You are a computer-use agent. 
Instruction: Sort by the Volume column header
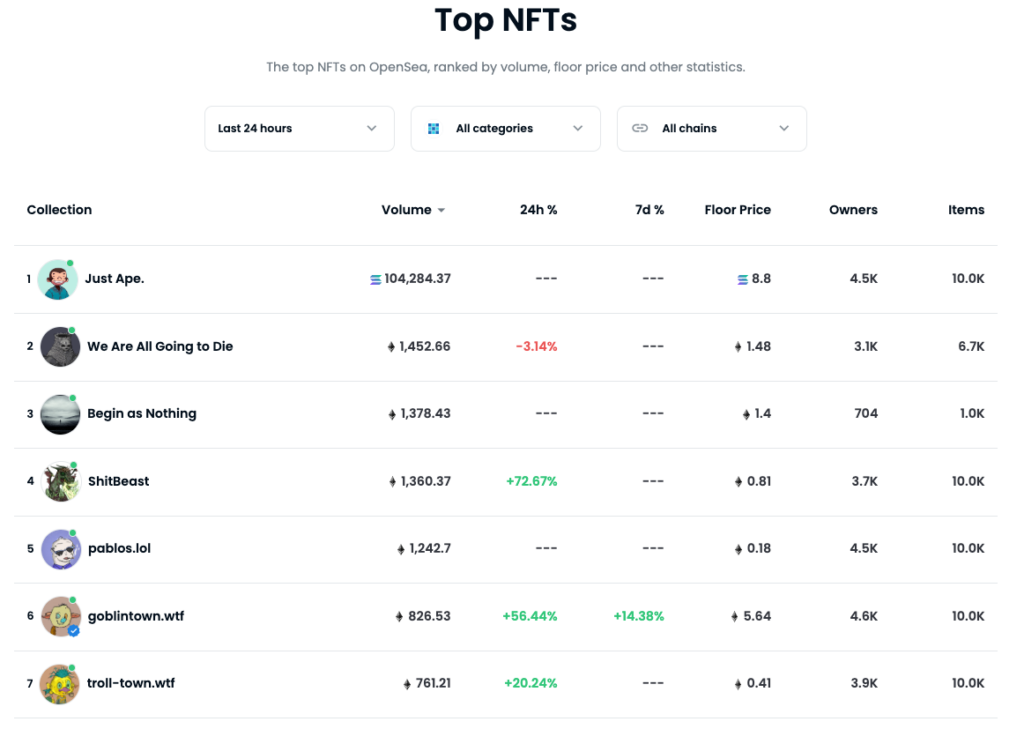406,210
